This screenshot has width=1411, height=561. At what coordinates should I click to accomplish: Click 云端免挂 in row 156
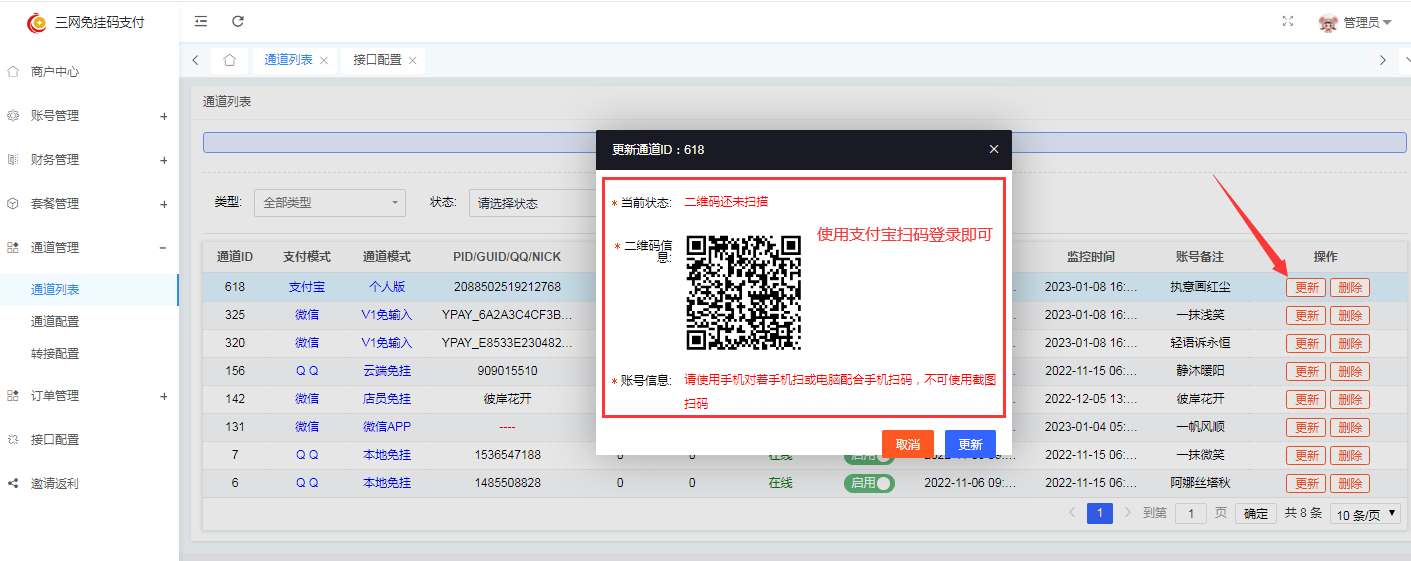(x=387, y=371)
